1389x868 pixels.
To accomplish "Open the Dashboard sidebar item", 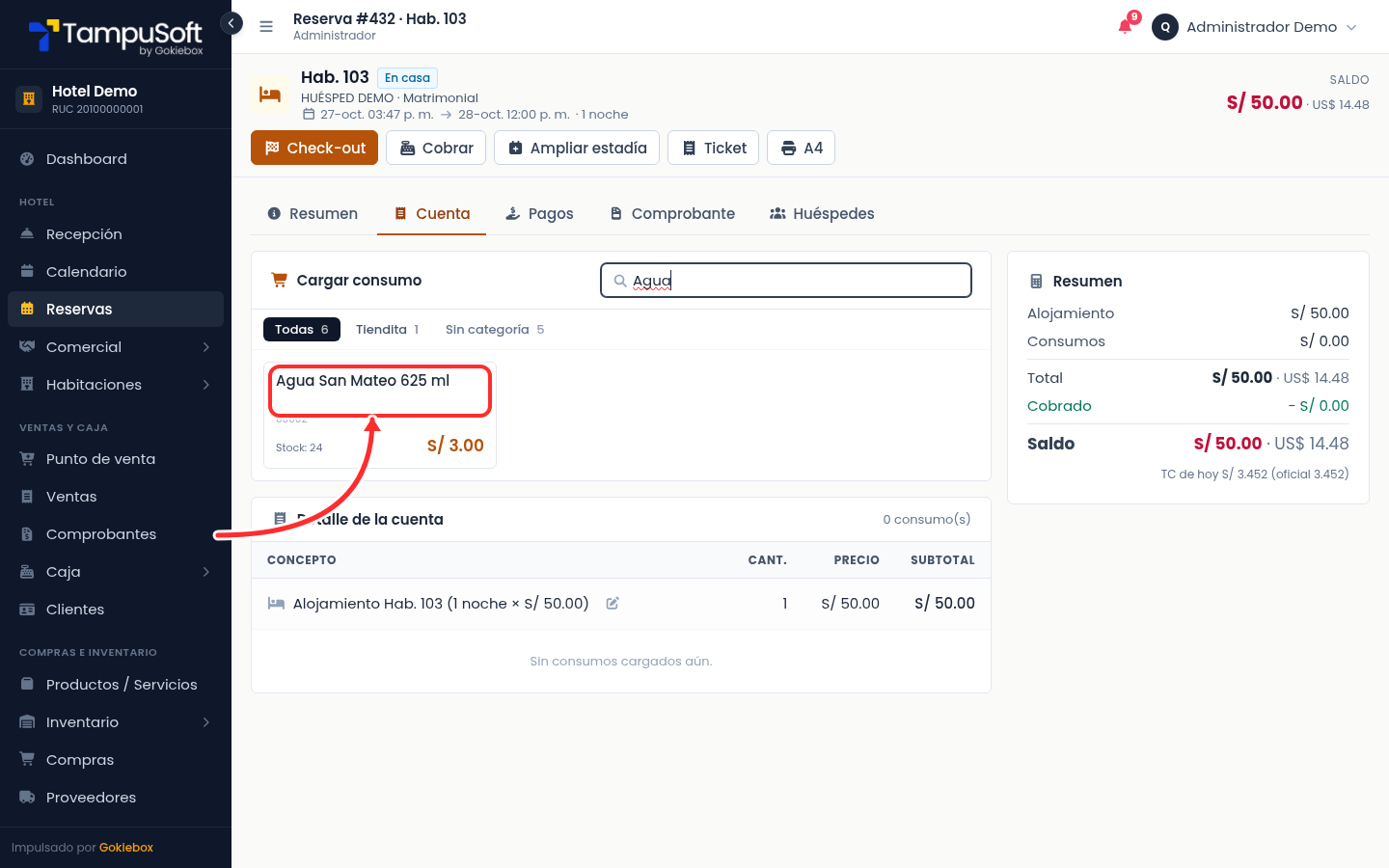I will coord(116,159).
